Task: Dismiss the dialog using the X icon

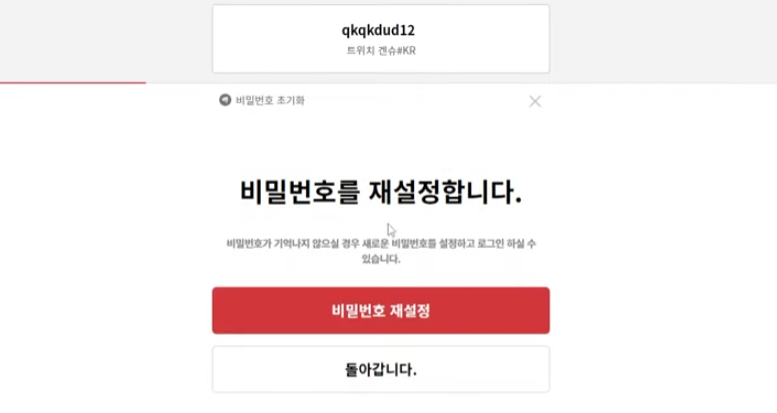Action: [x=535, y=102]
